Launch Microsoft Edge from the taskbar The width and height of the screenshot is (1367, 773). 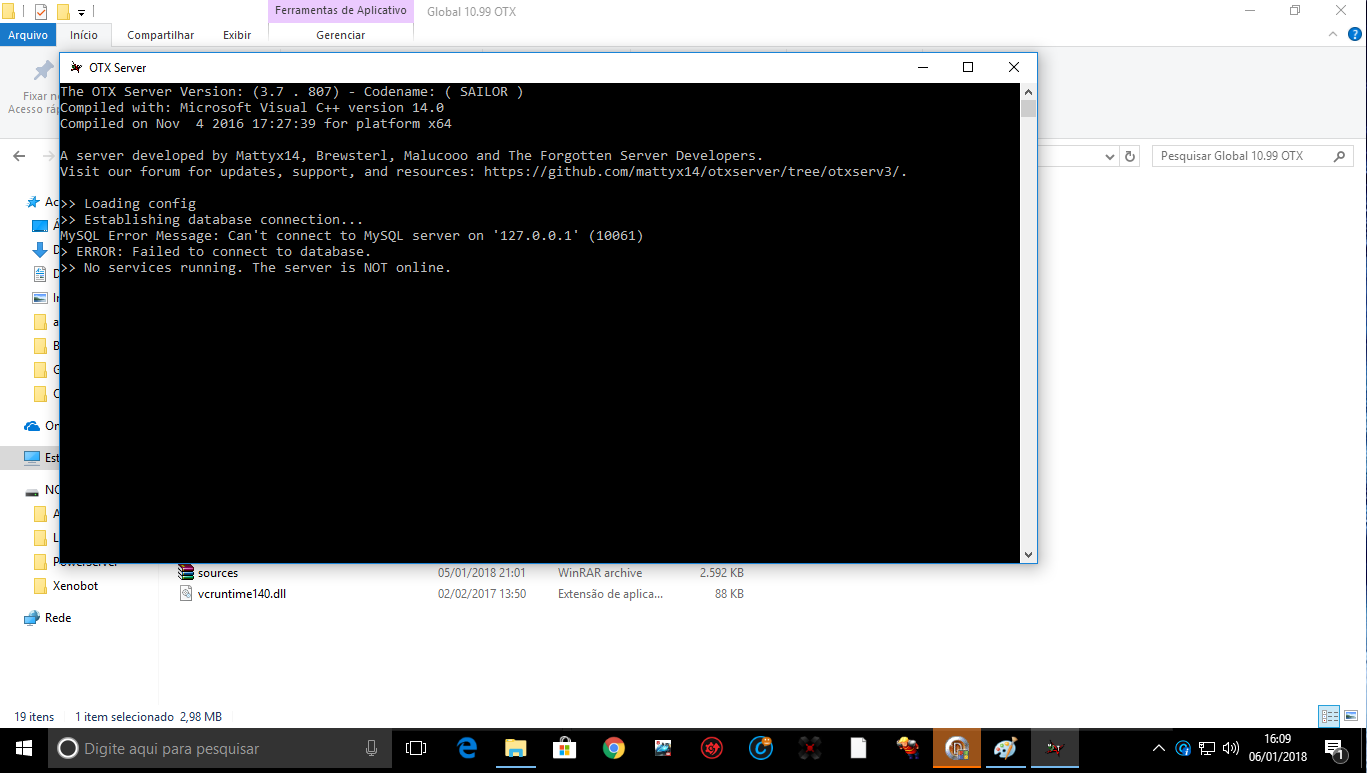pyautogui.click(x=467, y=748)
